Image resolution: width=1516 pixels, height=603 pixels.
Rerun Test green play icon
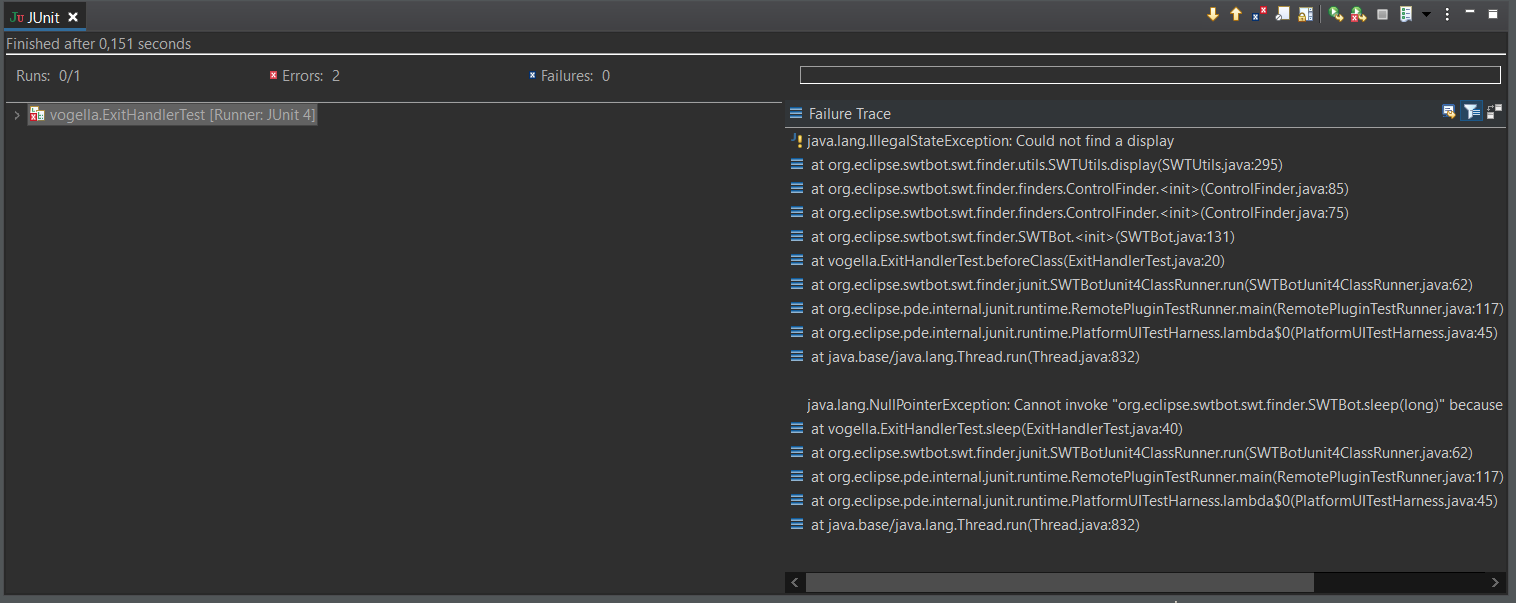pos(1336,14)
